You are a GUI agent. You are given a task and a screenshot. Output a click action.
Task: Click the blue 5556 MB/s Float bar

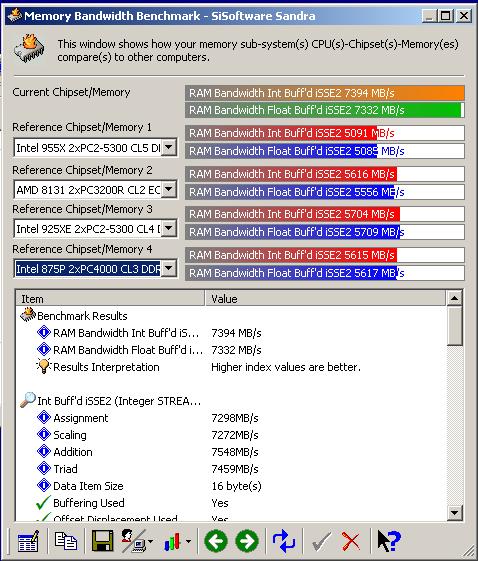[325, 192]
